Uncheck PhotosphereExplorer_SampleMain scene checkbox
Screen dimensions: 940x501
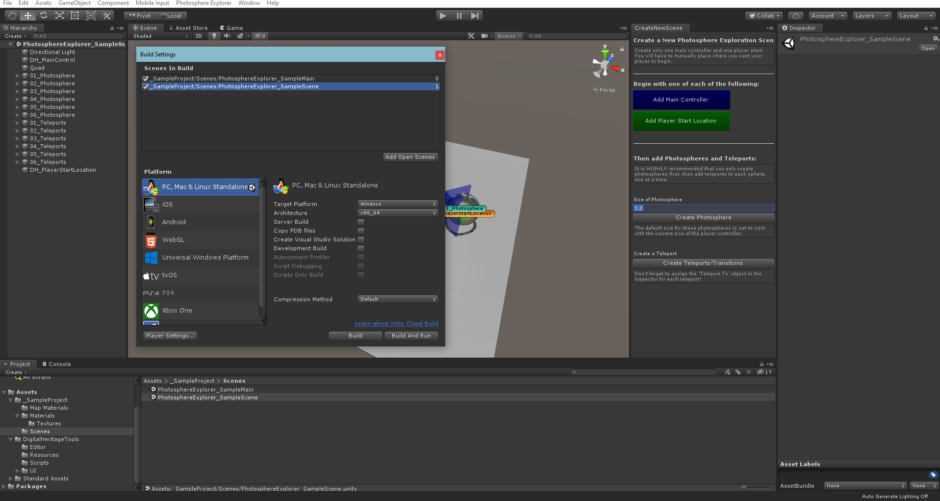146,78
